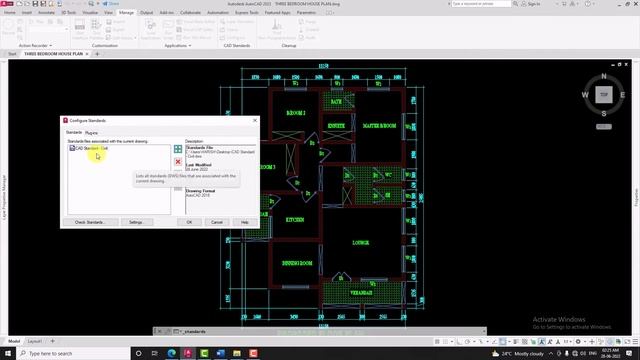The width and height of the screenshot is (640, 360).
Task: Click Add Standards File icon in dialog
Action: pos(178,149)
